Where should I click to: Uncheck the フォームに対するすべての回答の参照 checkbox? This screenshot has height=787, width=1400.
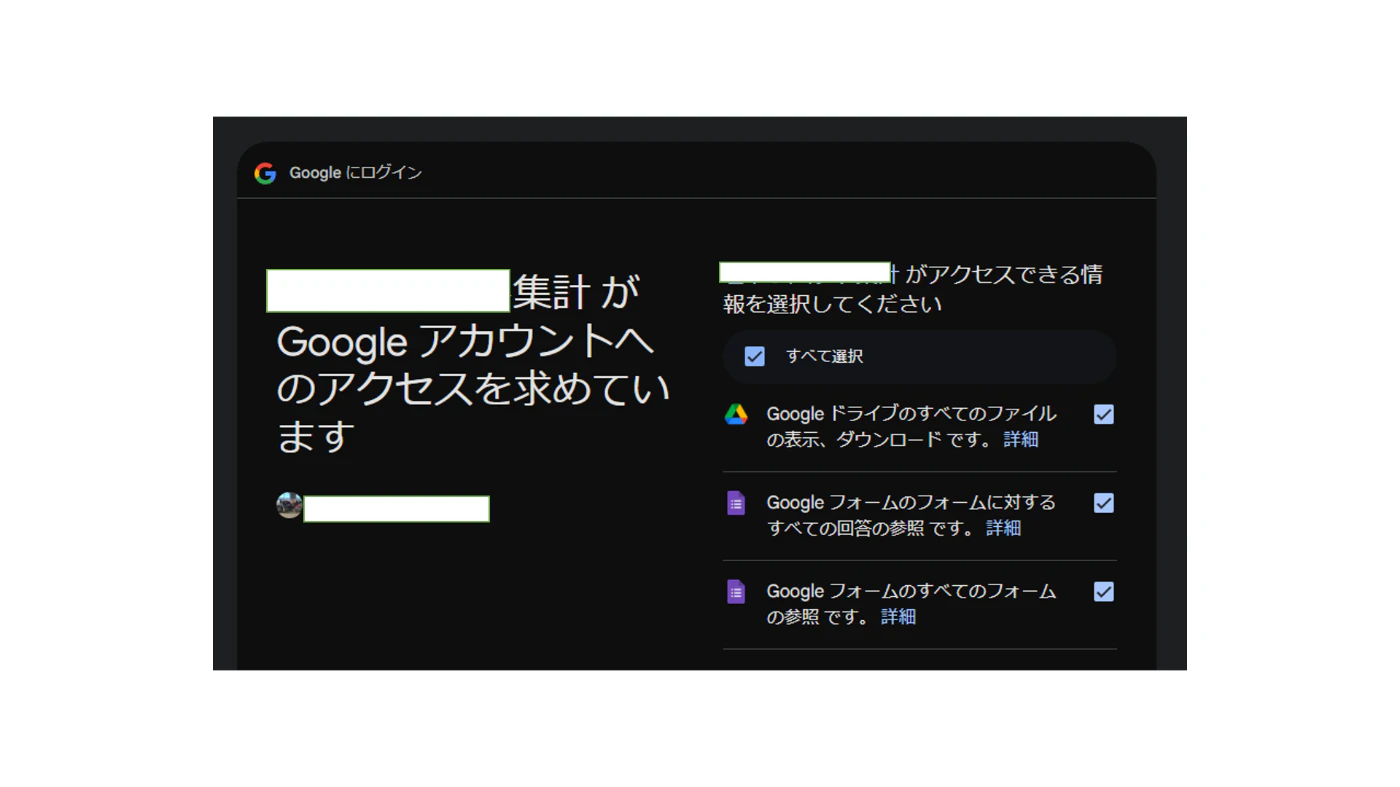click(x=1104, y=503)
